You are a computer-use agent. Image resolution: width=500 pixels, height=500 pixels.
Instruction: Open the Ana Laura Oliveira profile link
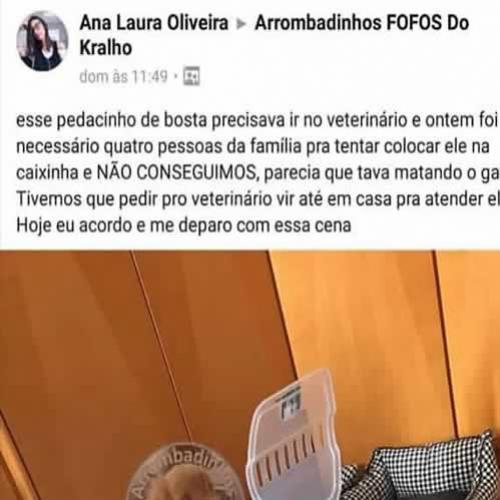(154, 23)
